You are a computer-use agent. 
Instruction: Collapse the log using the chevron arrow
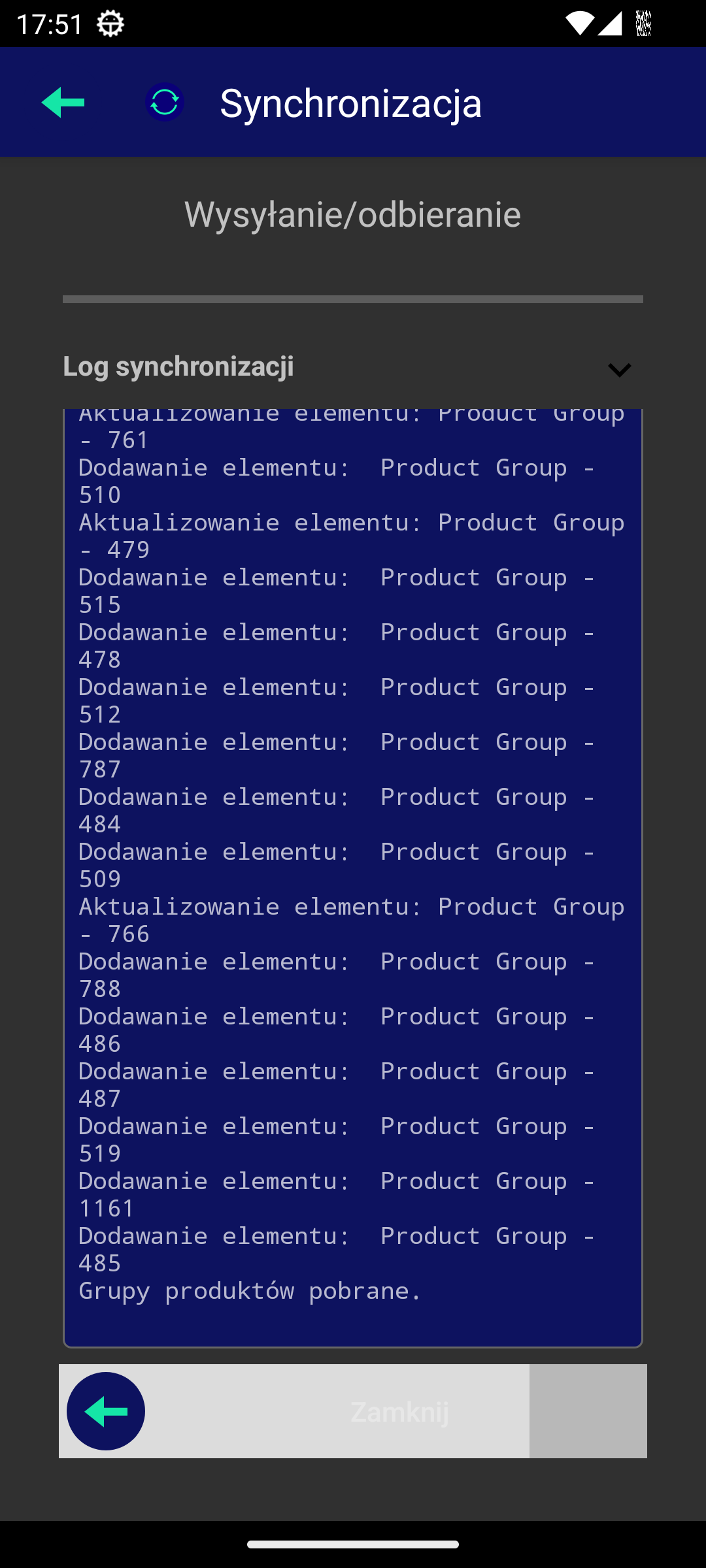(x=619, y=370)
